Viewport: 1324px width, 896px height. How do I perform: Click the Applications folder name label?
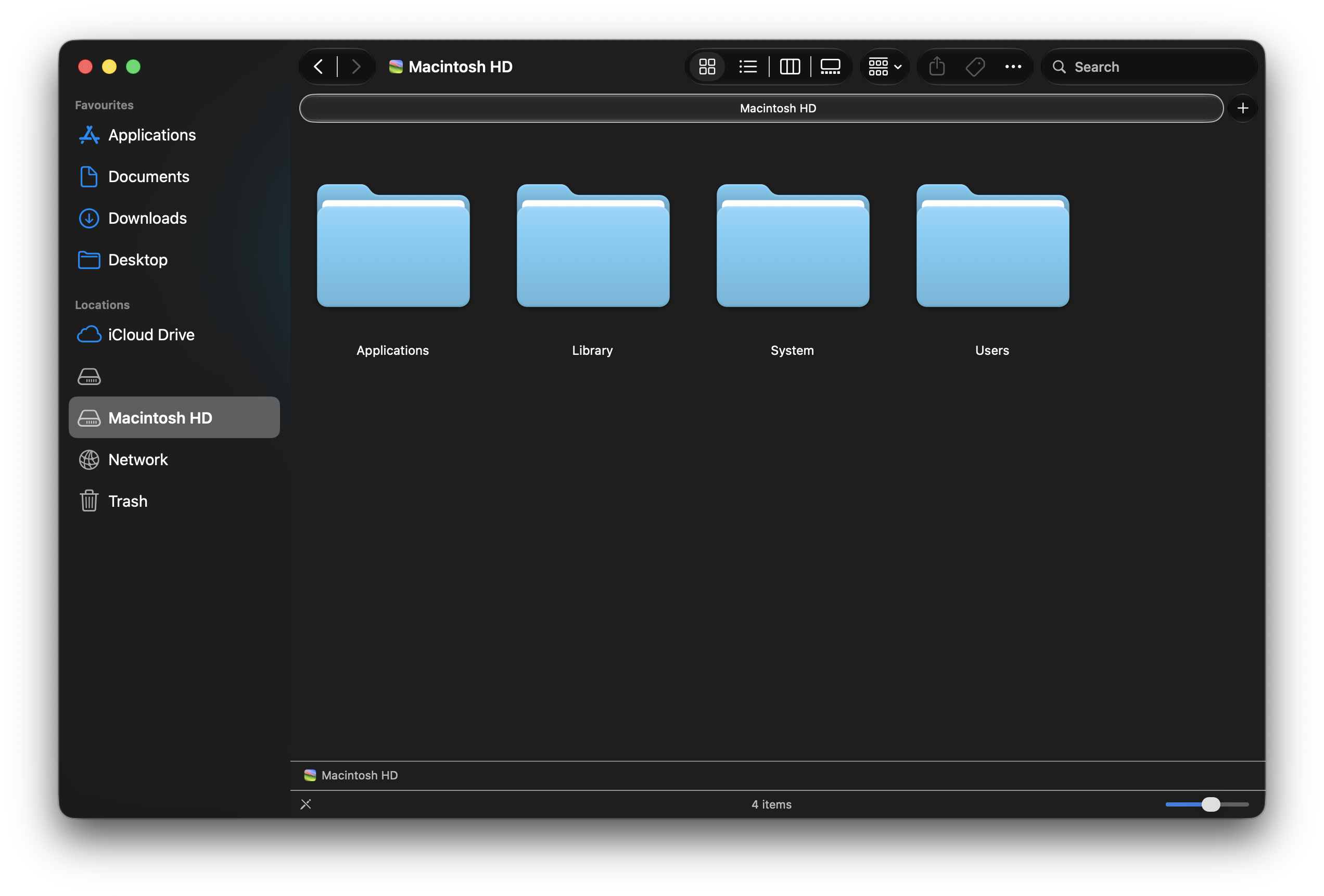(393, 350)
